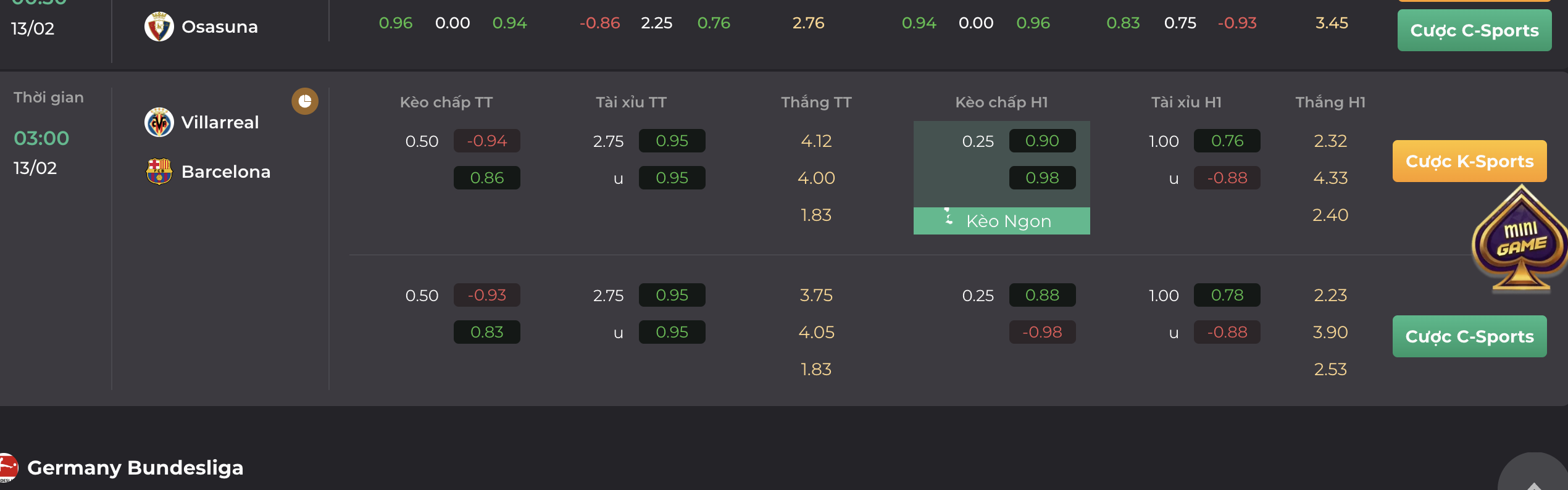The width and height of the screenshot is (1568, 490).
Task: Click the Barcelona team name
Action: pyautogui.click(x=226, y=172)
